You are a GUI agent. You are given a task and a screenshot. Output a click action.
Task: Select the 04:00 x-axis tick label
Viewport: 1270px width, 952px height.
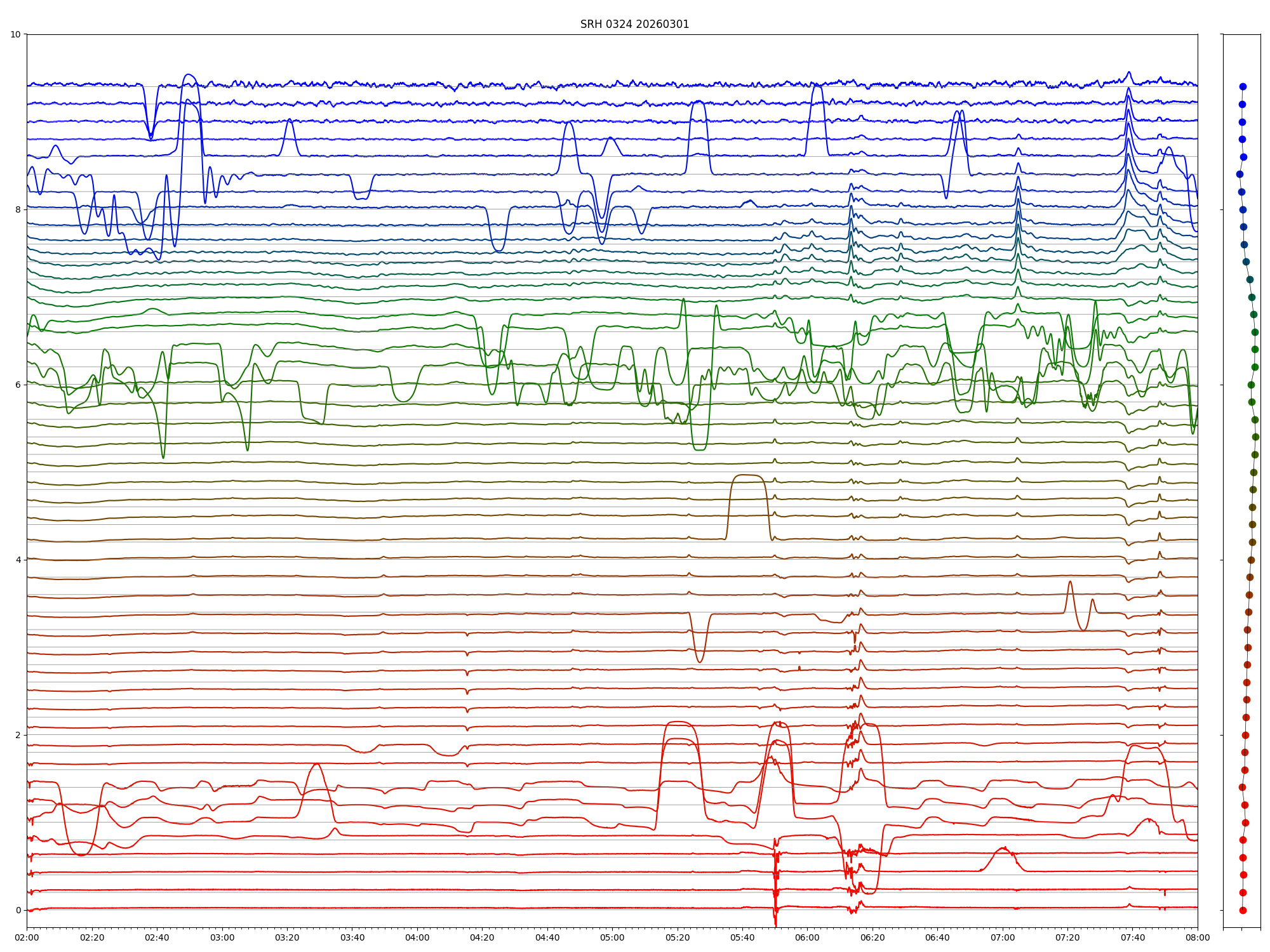click(417, 937)
